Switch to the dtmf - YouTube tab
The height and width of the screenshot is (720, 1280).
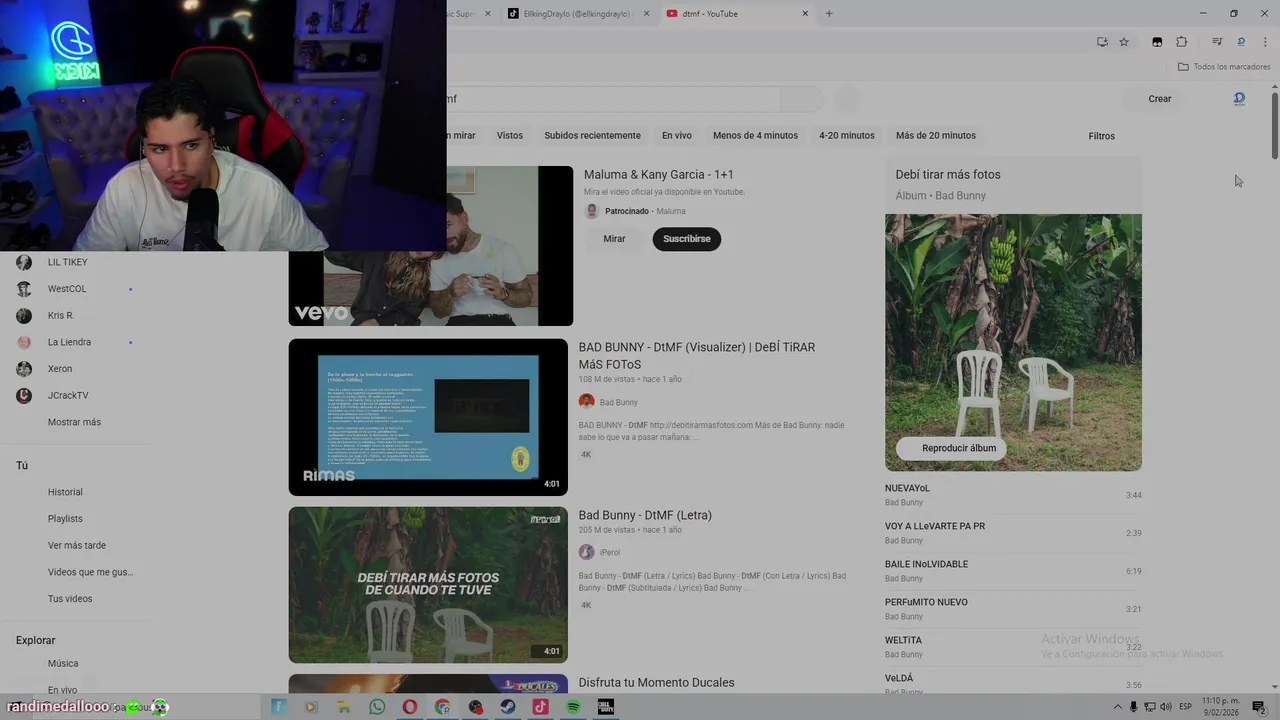[x=738, y=14]
